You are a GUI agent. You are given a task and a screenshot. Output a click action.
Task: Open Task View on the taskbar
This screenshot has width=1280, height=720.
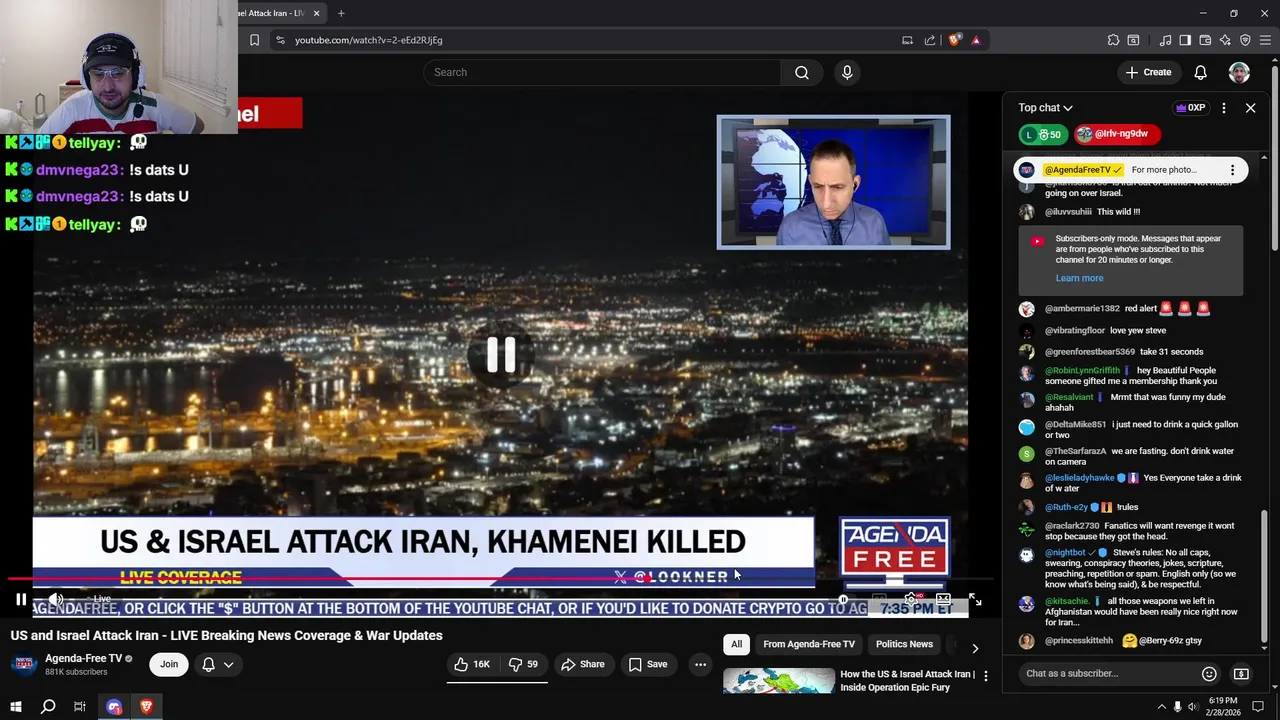(80, 707)
